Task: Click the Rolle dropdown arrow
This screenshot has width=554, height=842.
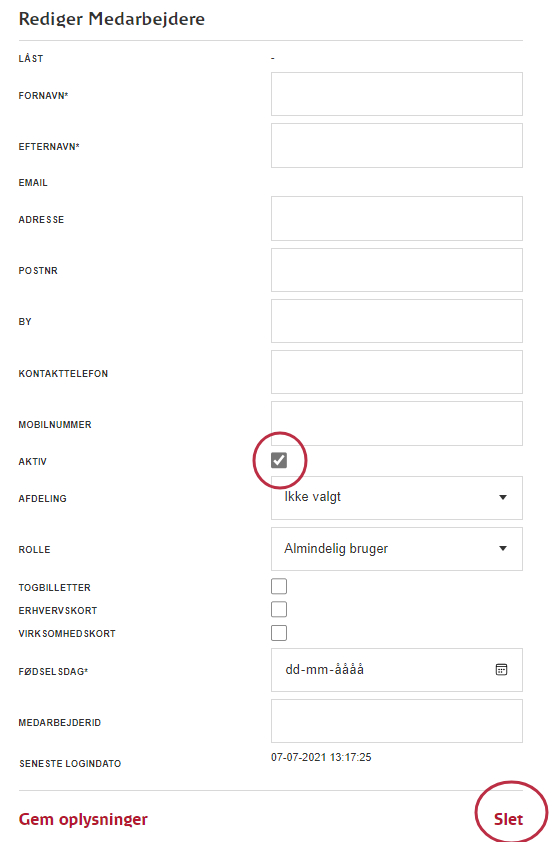Action: click(x=503, y=548)
